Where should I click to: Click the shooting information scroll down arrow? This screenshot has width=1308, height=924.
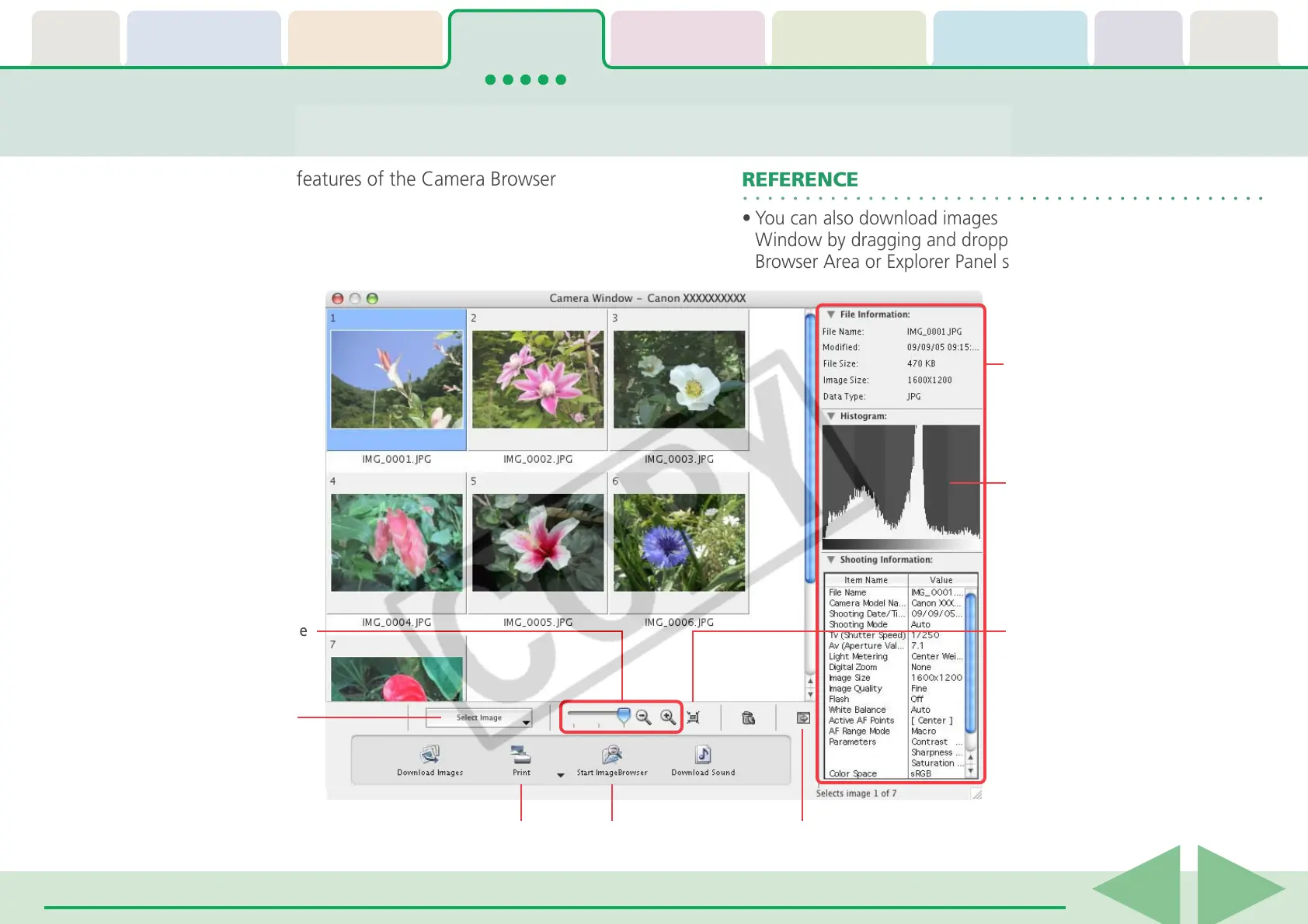(x=970, y=771)
